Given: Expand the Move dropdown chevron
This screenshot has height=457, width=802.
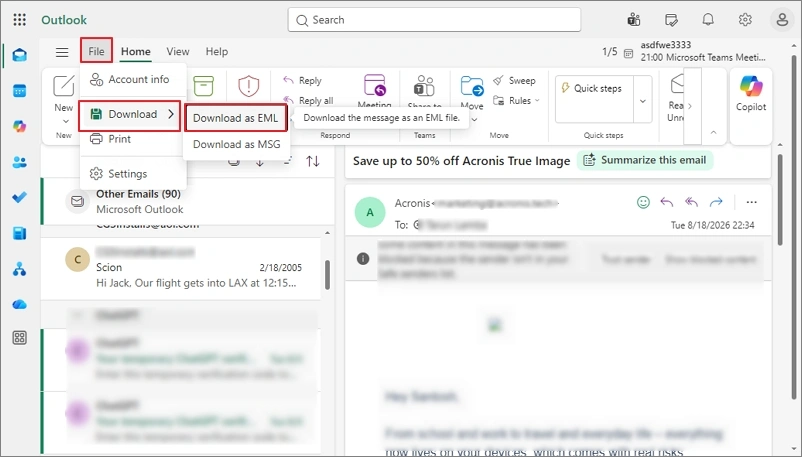Looking at the screenshot, I should (474, 119).
